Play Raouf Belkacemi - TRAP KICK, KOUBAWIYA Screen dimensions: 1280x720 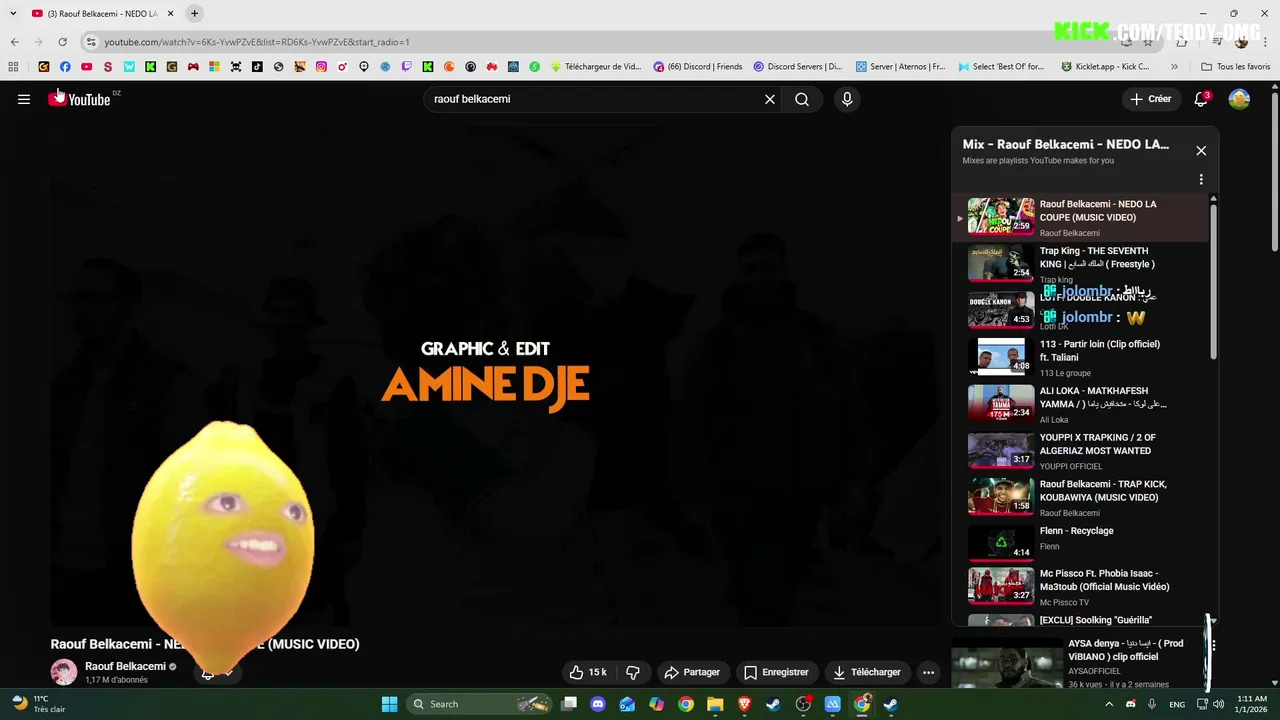[1082, 497]
